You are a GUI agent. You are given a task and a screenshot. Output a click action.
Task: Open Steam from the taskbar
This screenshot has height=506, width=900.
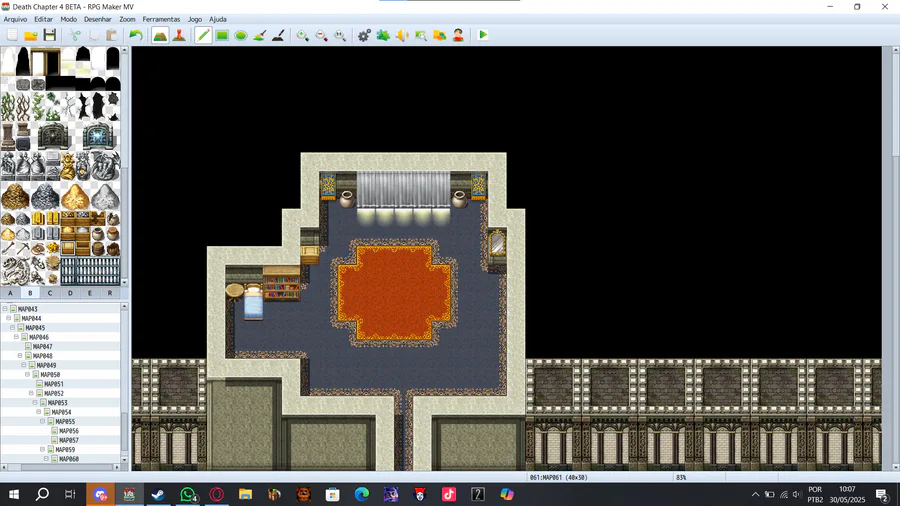tap(158, 494)
